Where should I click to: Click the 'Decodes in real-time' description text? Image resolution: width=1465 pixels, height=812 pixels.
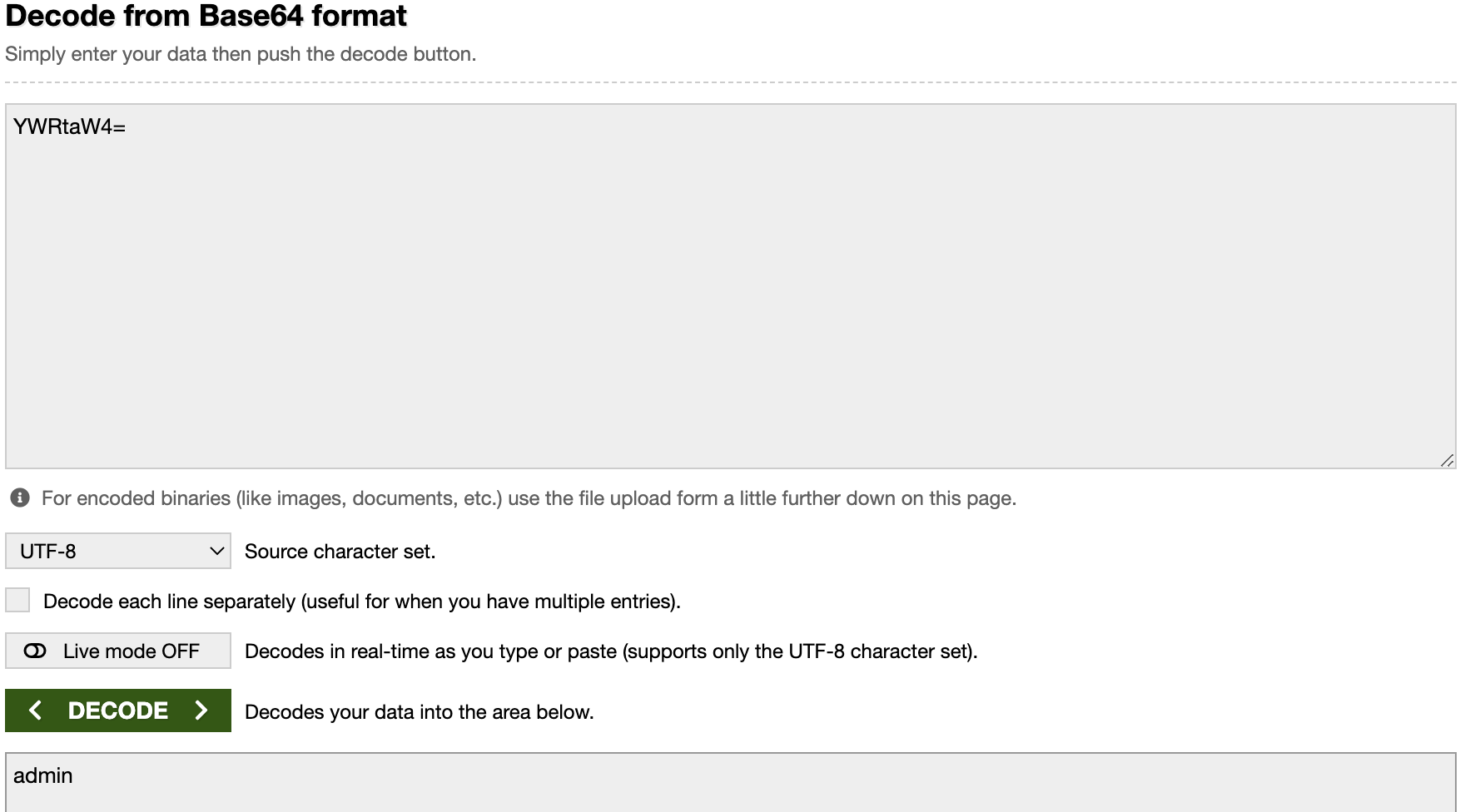(x=611, y=651)
